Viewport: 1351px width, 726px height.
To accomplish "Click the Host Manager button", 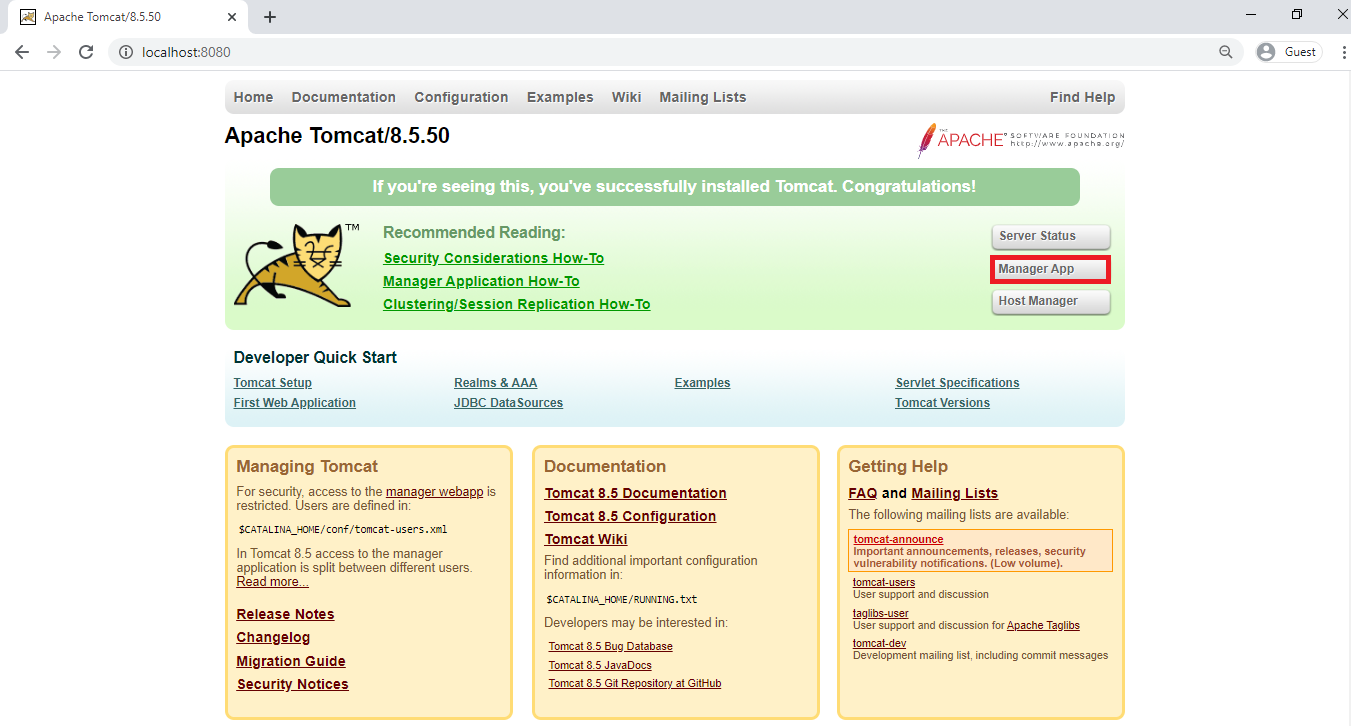I will click(1051, 302).
